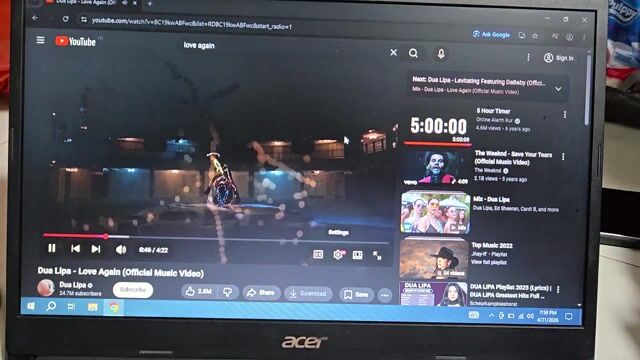Open a new Chrome tab
Viewport: 640px width, 360px height.
click(x=150, y=3)
